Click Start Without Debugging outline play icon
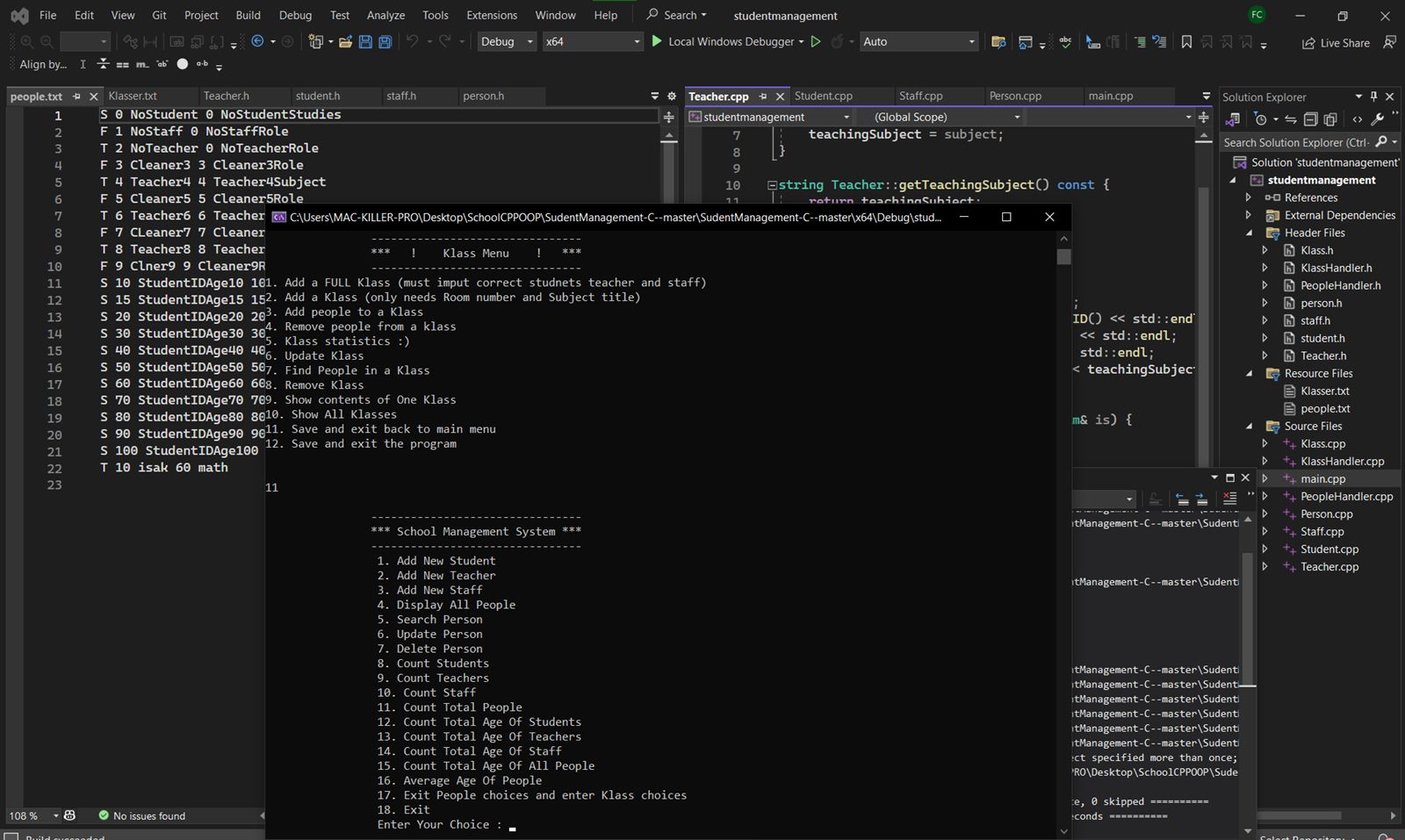Image resolution: width=1405 pixels, height=840 pixels. tap(816, 41)
